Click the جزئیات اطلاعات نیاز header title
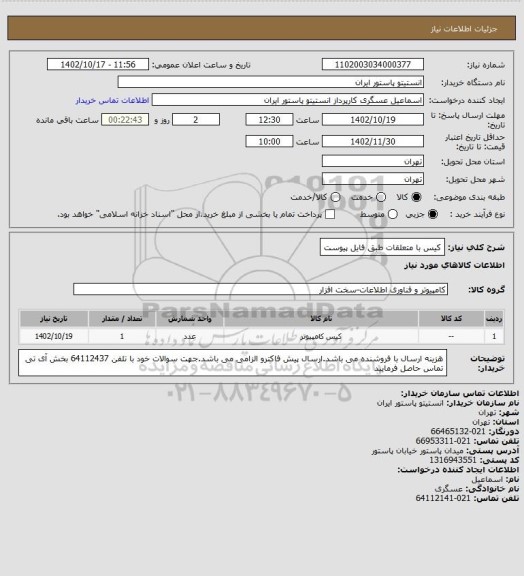Viewport: 524px width, 576px height. pos(464,29)
